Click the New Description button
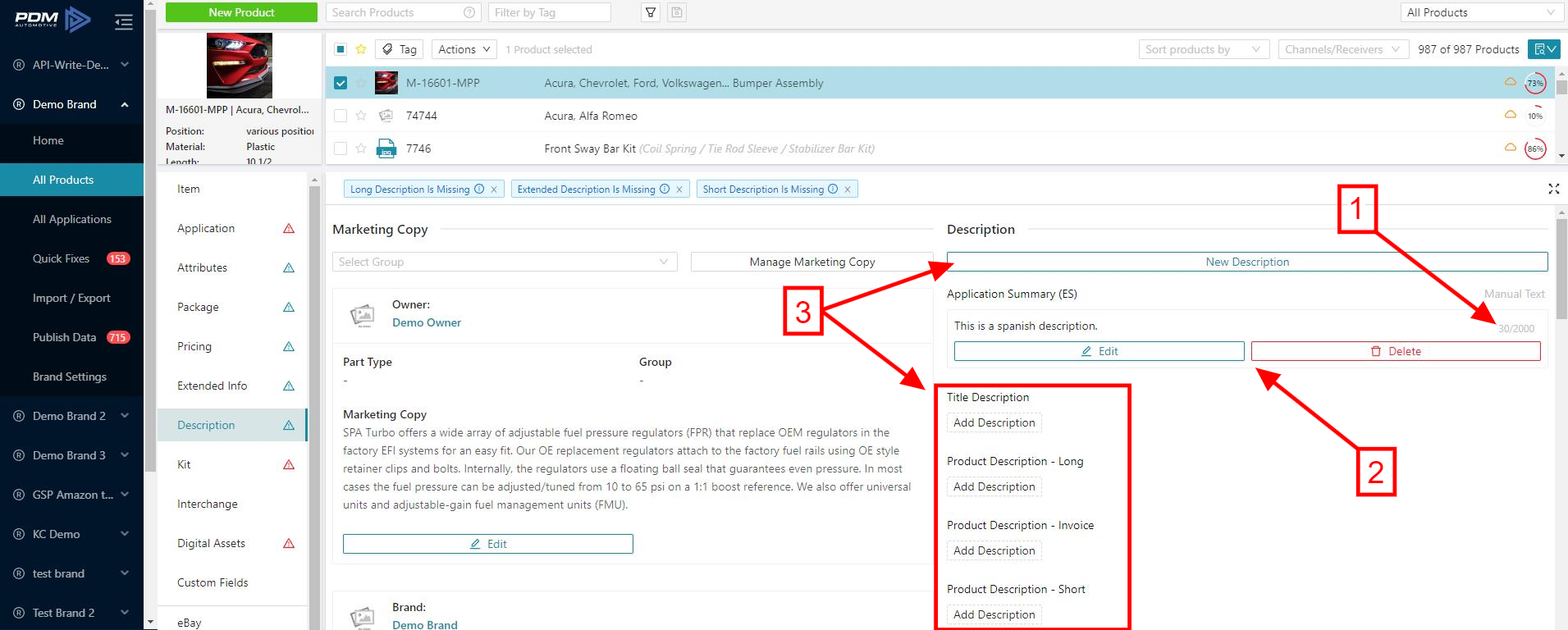 pyautogui.click(x=1247, y=262)
